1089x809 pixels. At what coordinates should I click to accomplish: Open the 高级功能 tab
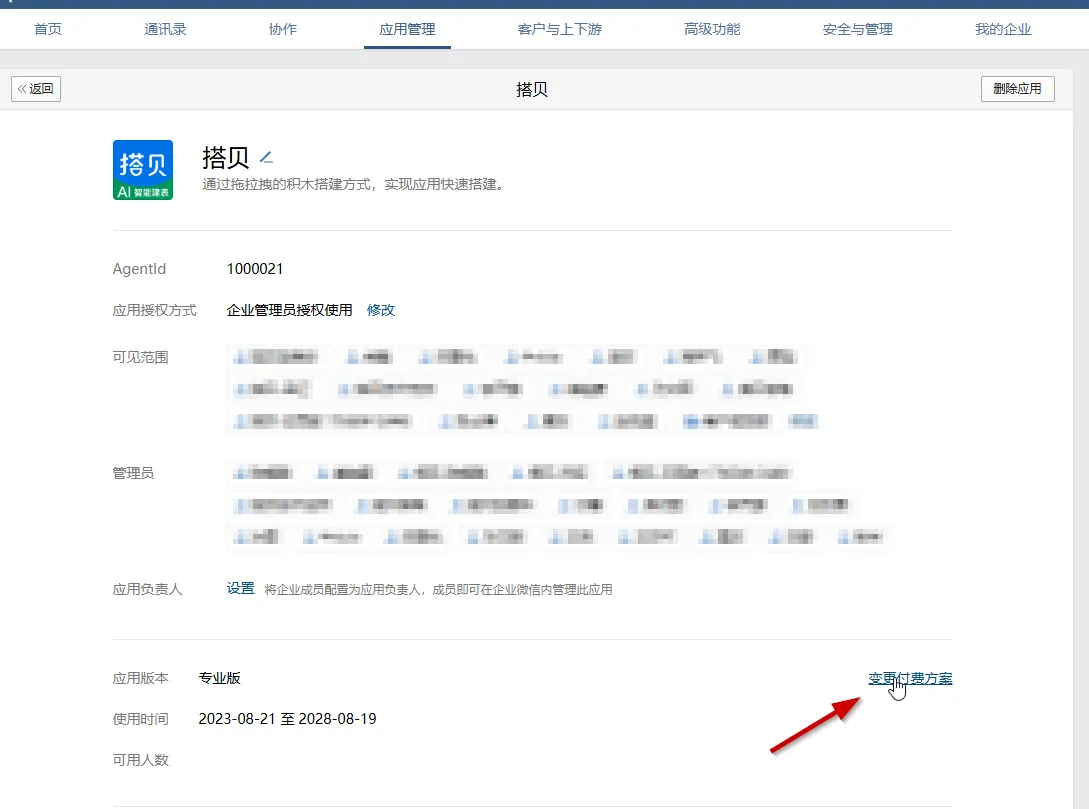click(712, 29)
